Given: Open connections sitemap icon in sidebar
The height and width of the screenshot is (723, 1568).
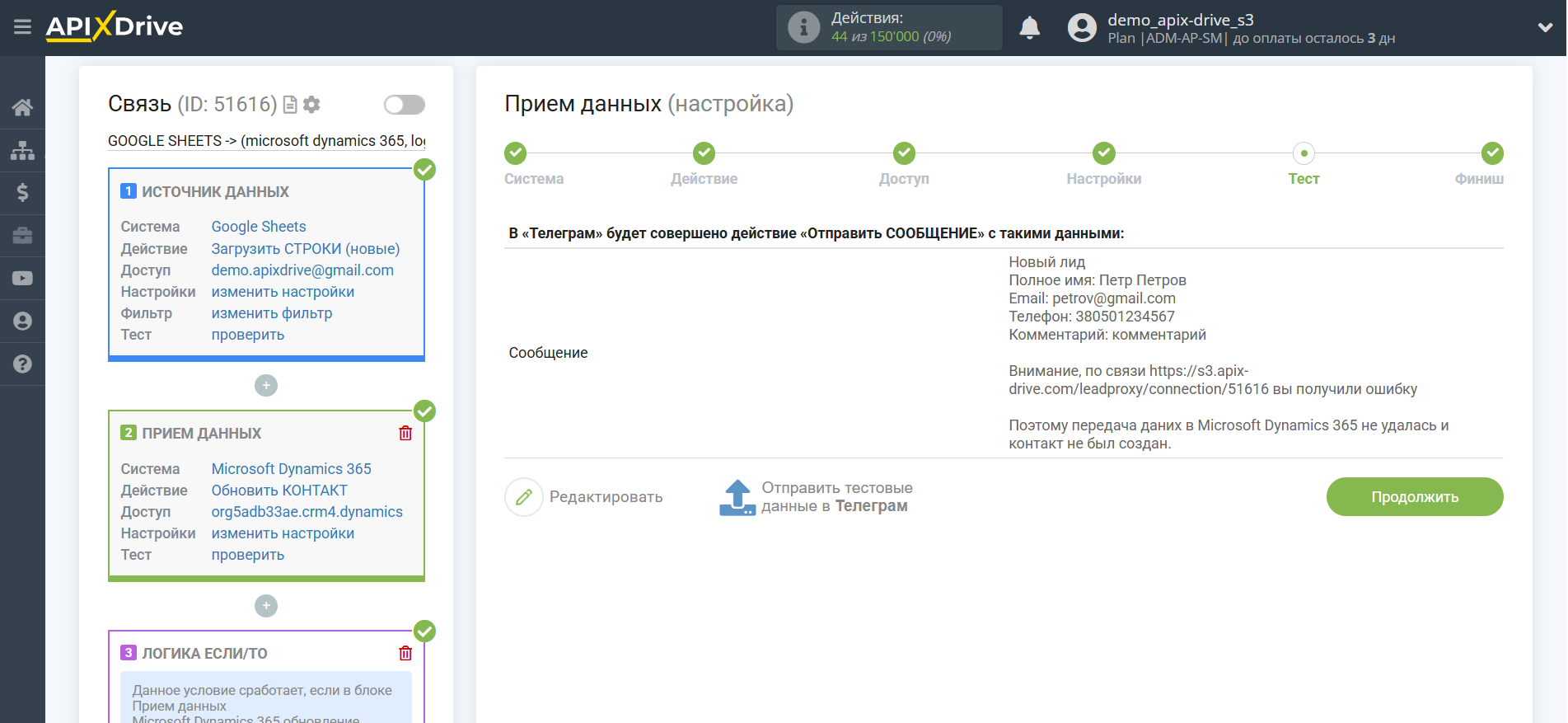Looking at the screenshot, I should click(22, 150).
